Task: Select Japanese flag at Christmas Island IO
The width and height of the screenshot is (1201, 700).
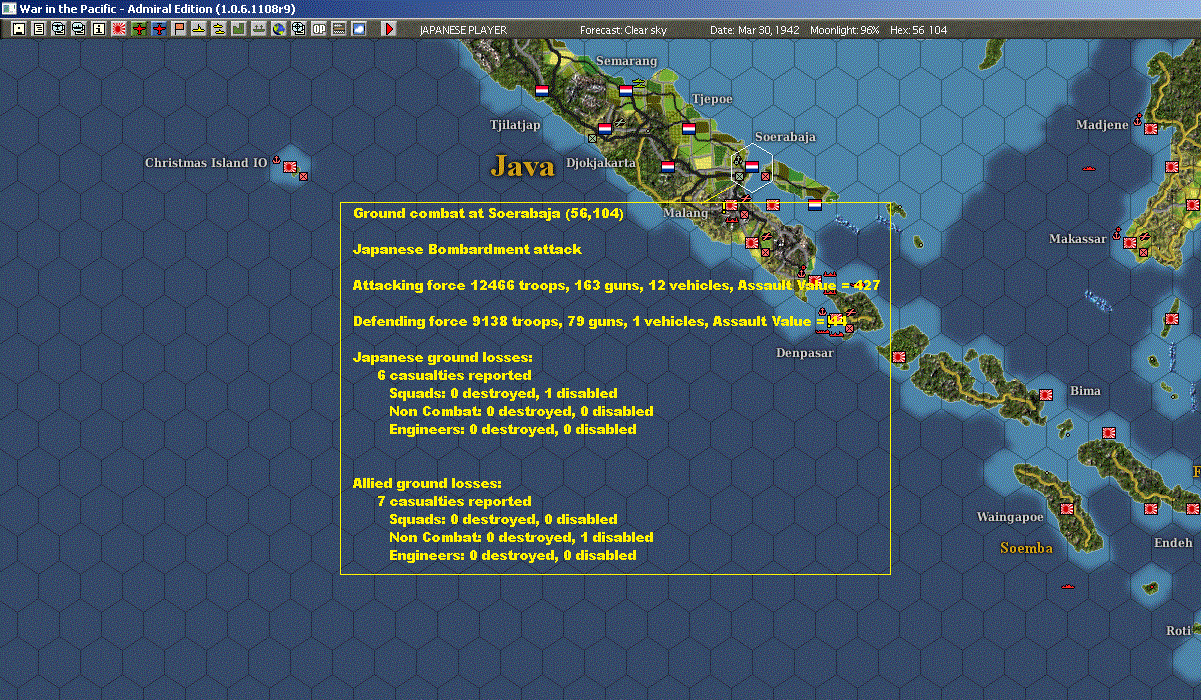Action: pos(291,167)
